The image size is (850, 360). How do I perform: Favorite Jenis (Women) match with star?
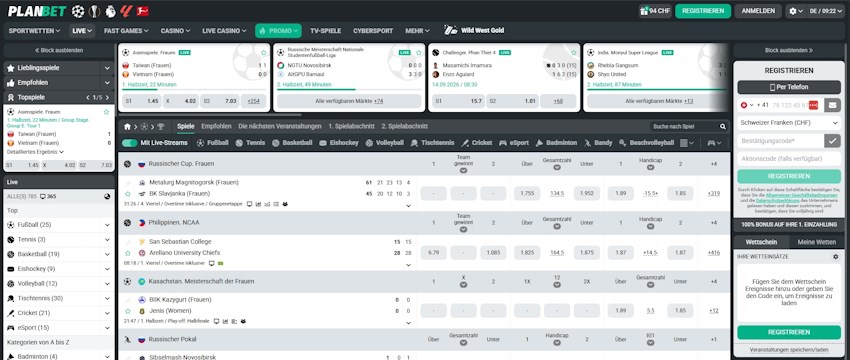coord(128,311)
